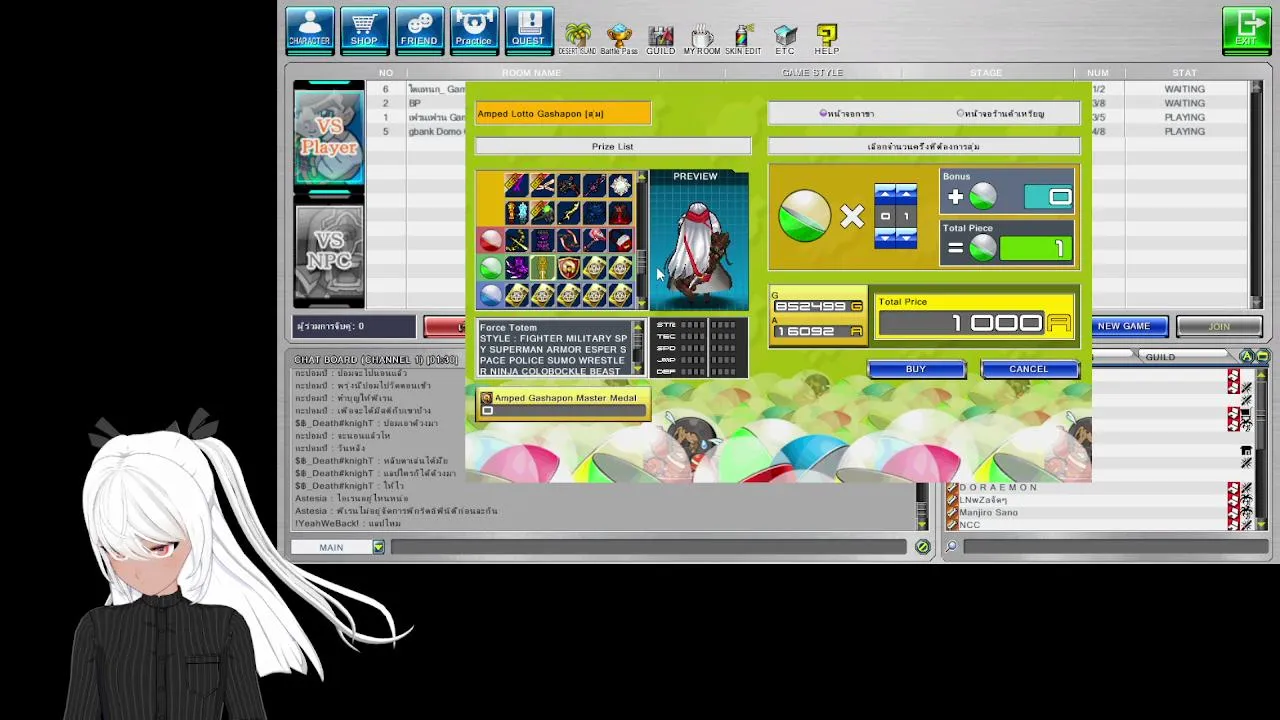Screen dimensions: 1280x720
Task: Click the prize list scroll up arrow
Action: click(641, 178)
